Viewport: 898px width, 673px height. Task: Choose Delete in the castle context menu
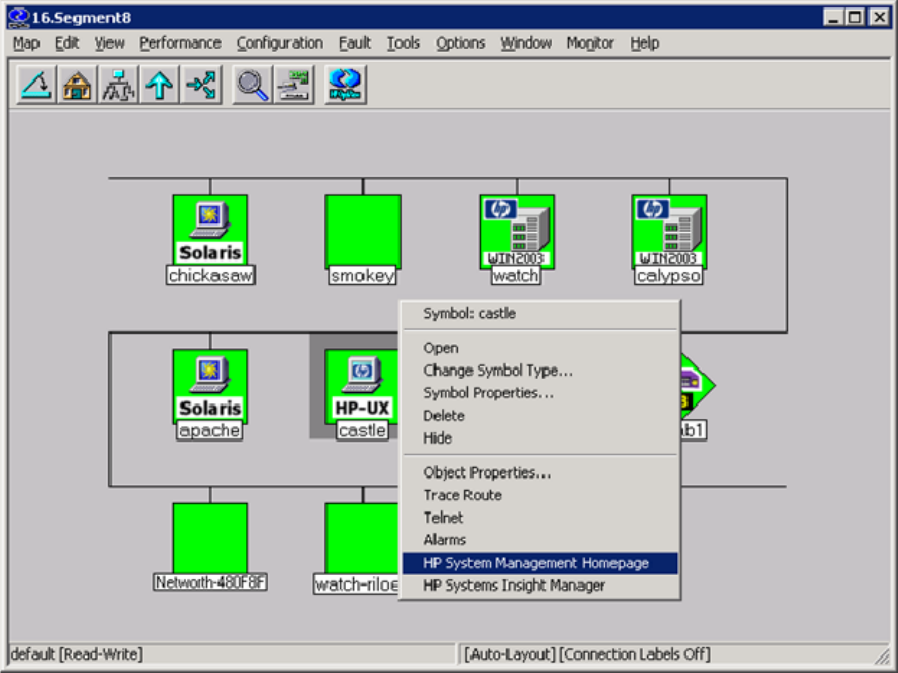pos(540,415)
